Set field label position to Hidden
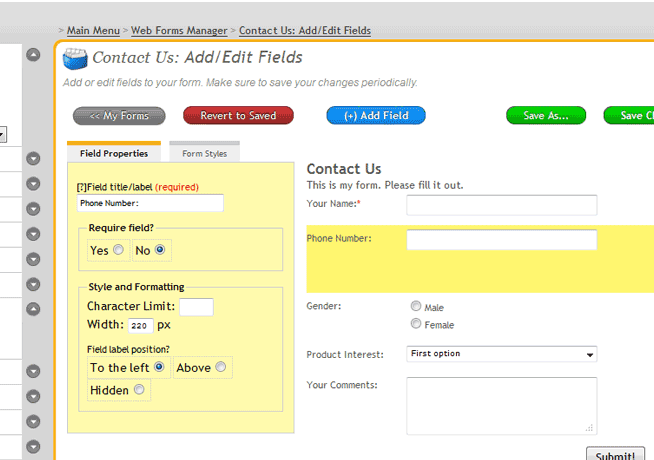654x460 pixels. pos(139,390)
